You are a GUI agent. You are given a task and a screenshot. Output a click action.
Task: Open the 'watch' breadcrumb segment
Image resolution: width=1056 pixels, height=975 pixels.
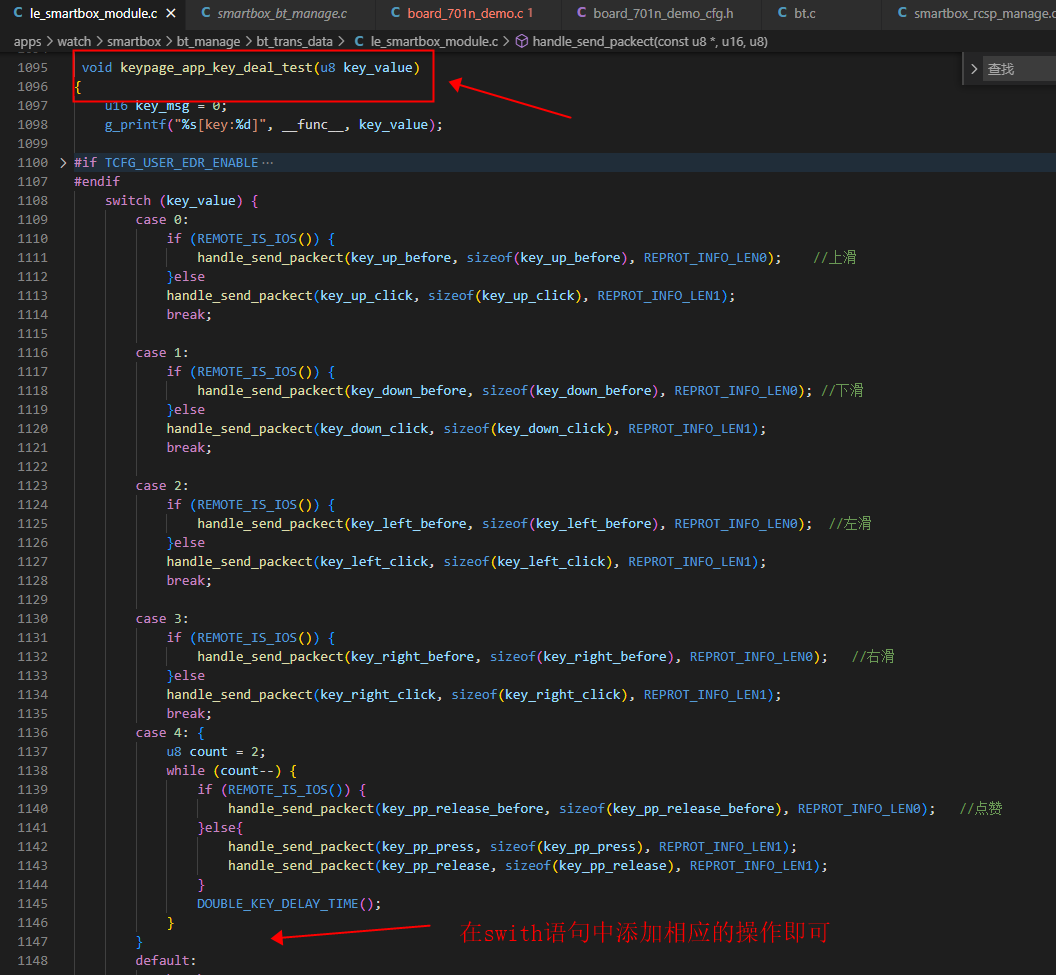[74, 42]
